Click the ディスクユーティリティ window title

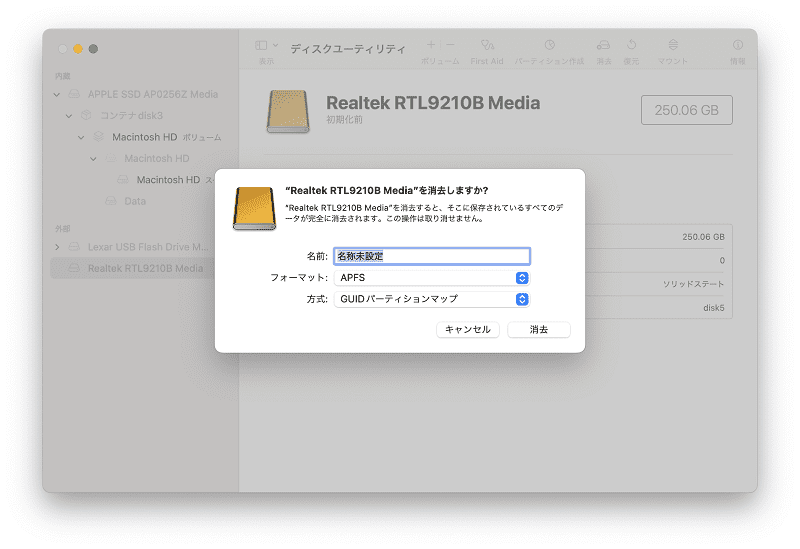point(348,48)
